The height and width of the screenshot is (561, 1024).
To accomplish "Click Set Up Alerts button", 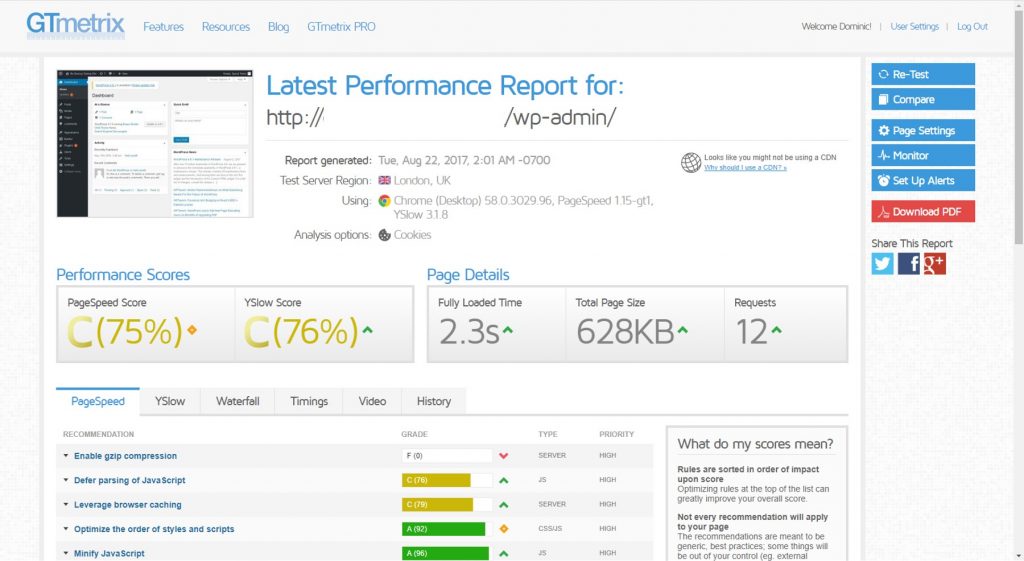I will point(923,180).
